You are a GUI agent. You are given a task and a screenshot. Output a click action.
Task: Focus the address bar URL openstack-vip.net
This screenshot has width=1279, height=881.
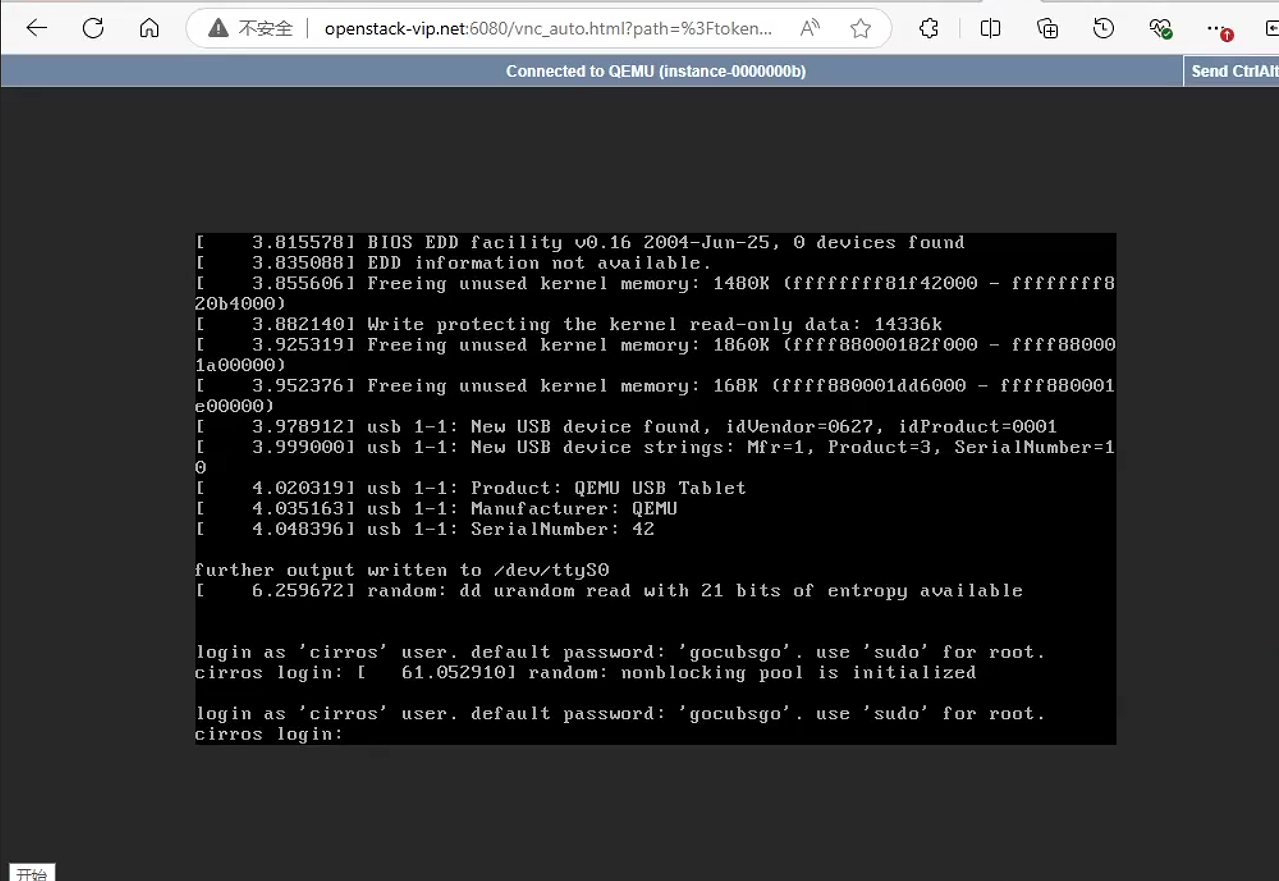[x=548, y=29]
